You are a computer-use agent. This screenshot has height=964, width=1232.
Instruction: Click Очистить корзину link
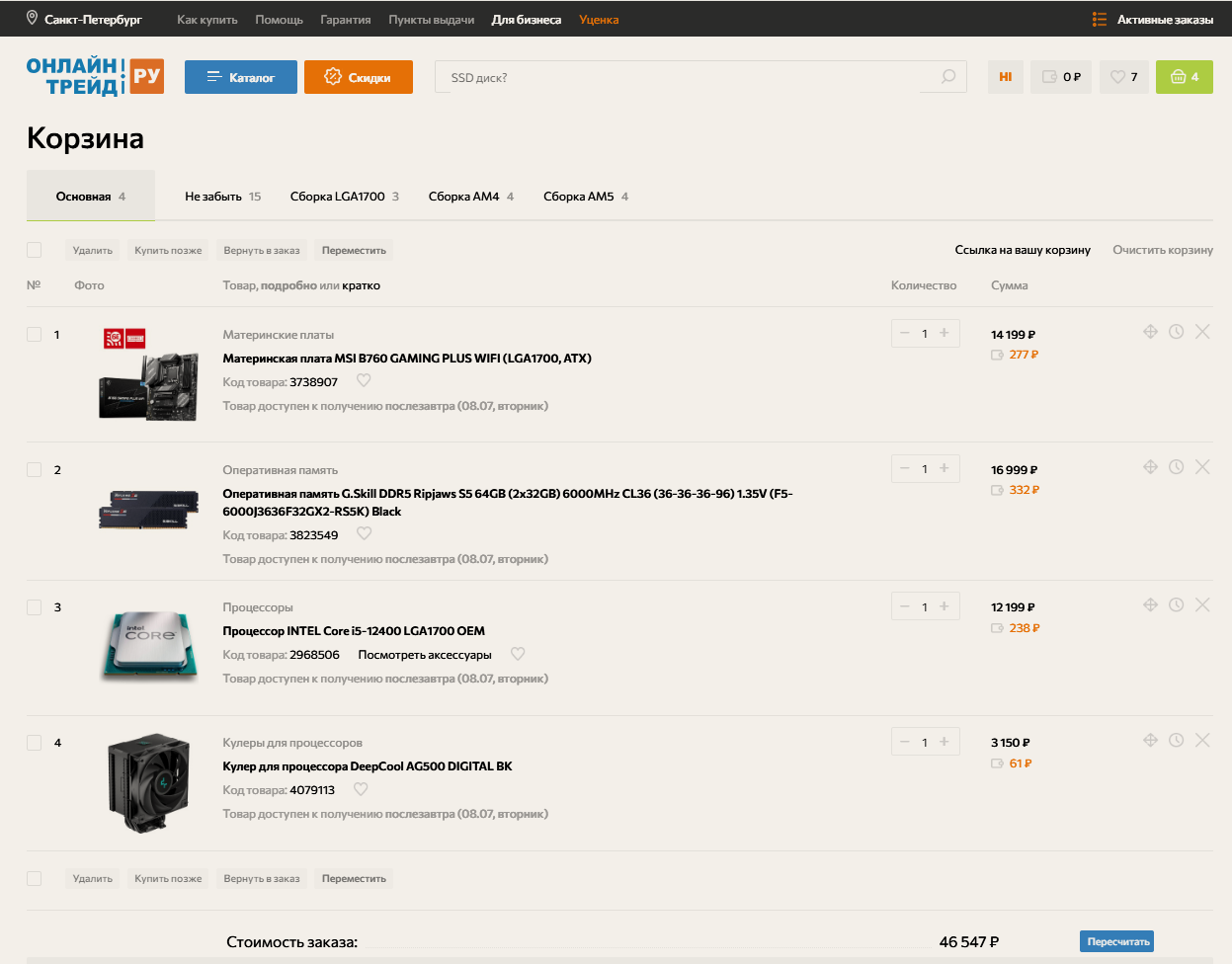pyautogui.click(x=1163, y=250)
